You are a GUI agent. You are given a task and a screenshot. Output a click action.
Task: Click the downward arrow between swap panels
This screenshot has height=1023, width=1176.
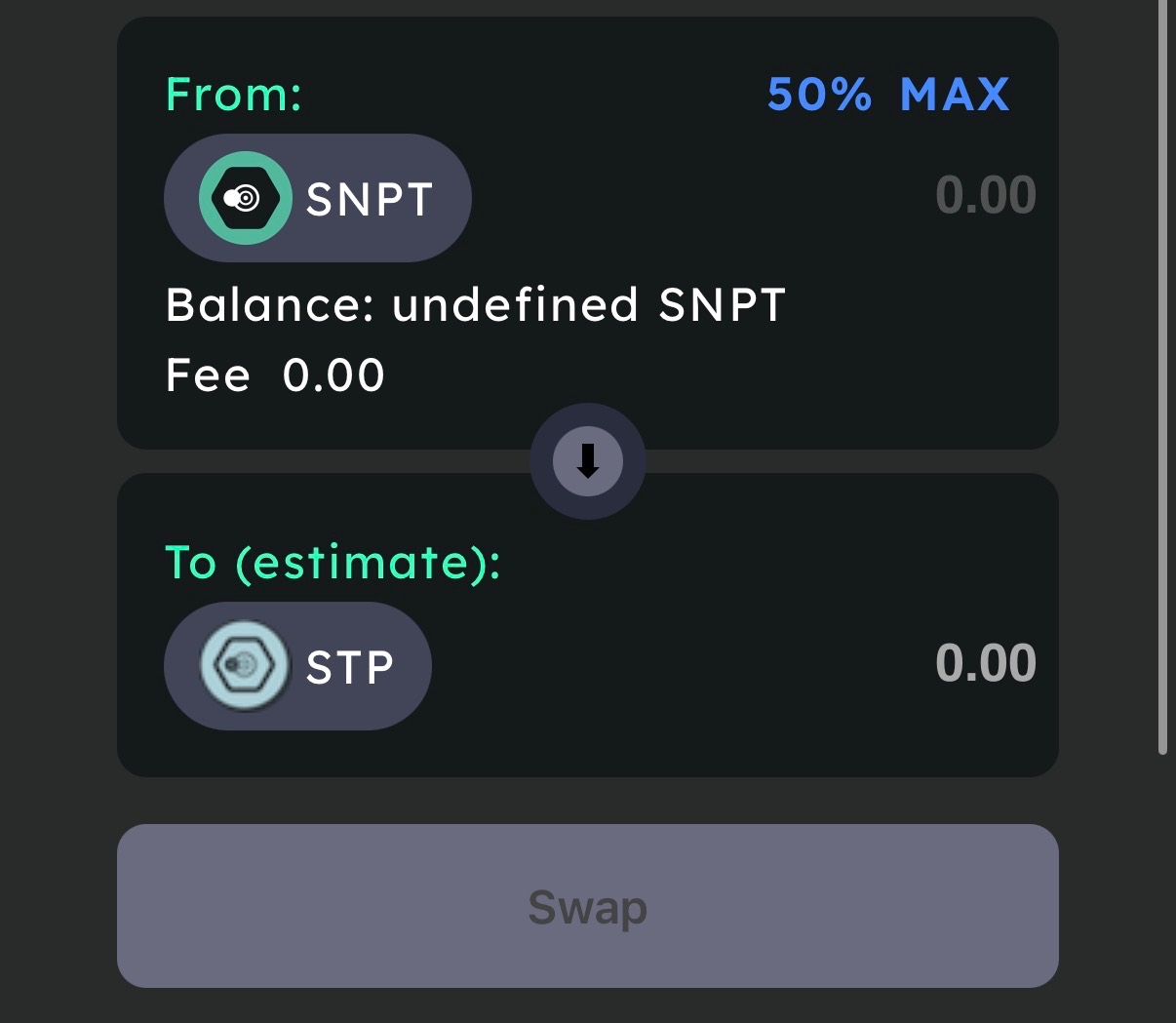(587, 461)
